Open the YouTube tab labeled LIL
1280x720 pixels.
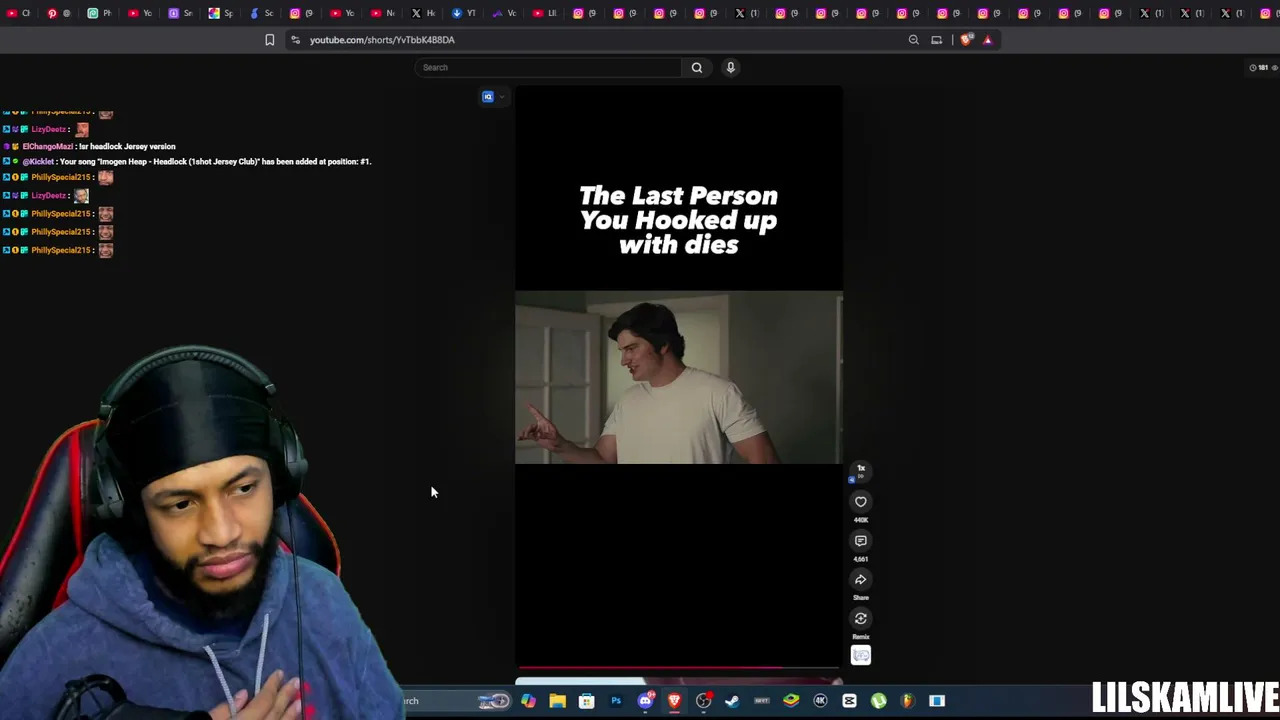pyautogui.click(x=545, y=13)
